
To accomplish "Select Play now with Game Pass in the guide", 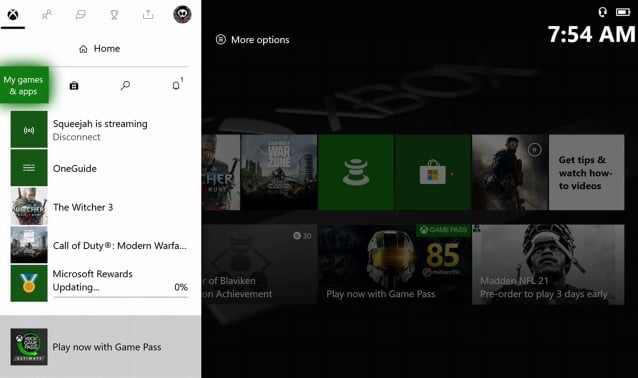I will click(x=101, y=347).
